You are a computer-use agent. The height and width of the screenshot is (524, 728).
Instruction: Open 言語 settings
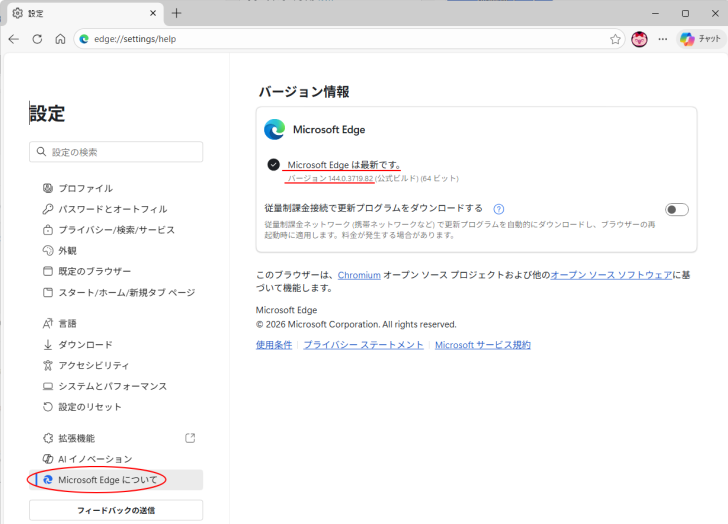(x=116, y=323)
